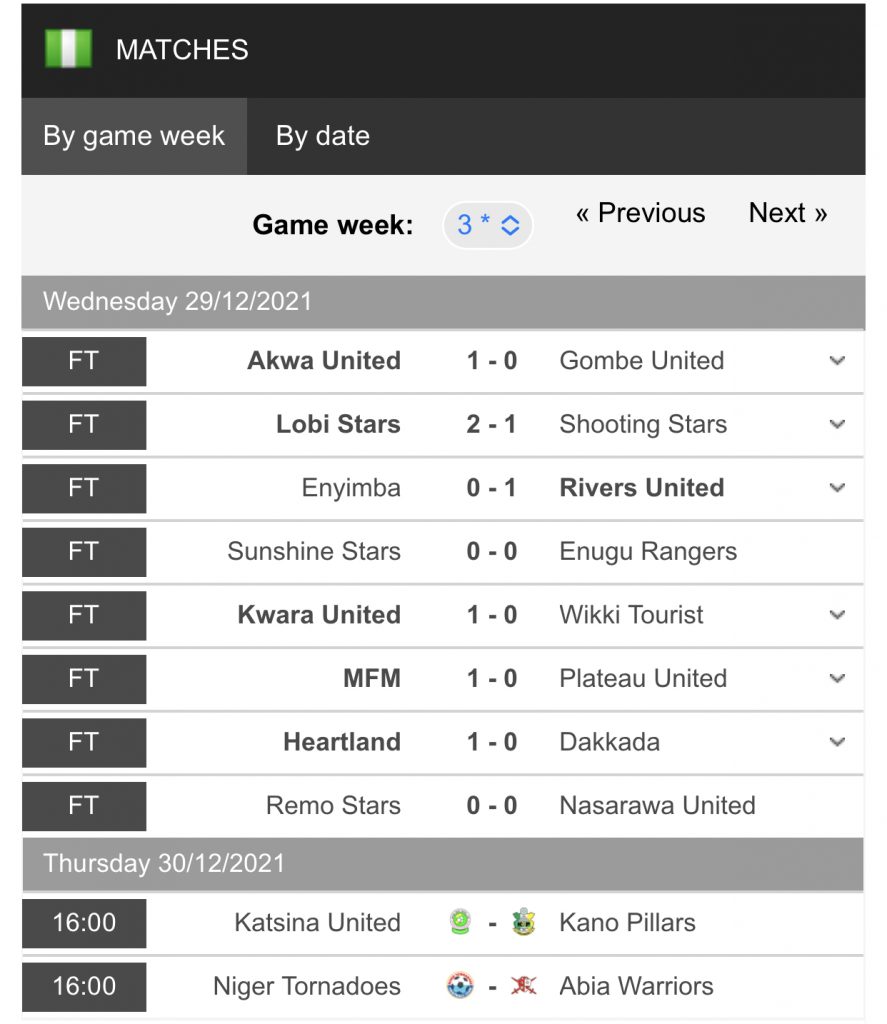Expand Kwara United vs Wikki Tourist details
887x1024 pixels.
[x=837, y=615]
